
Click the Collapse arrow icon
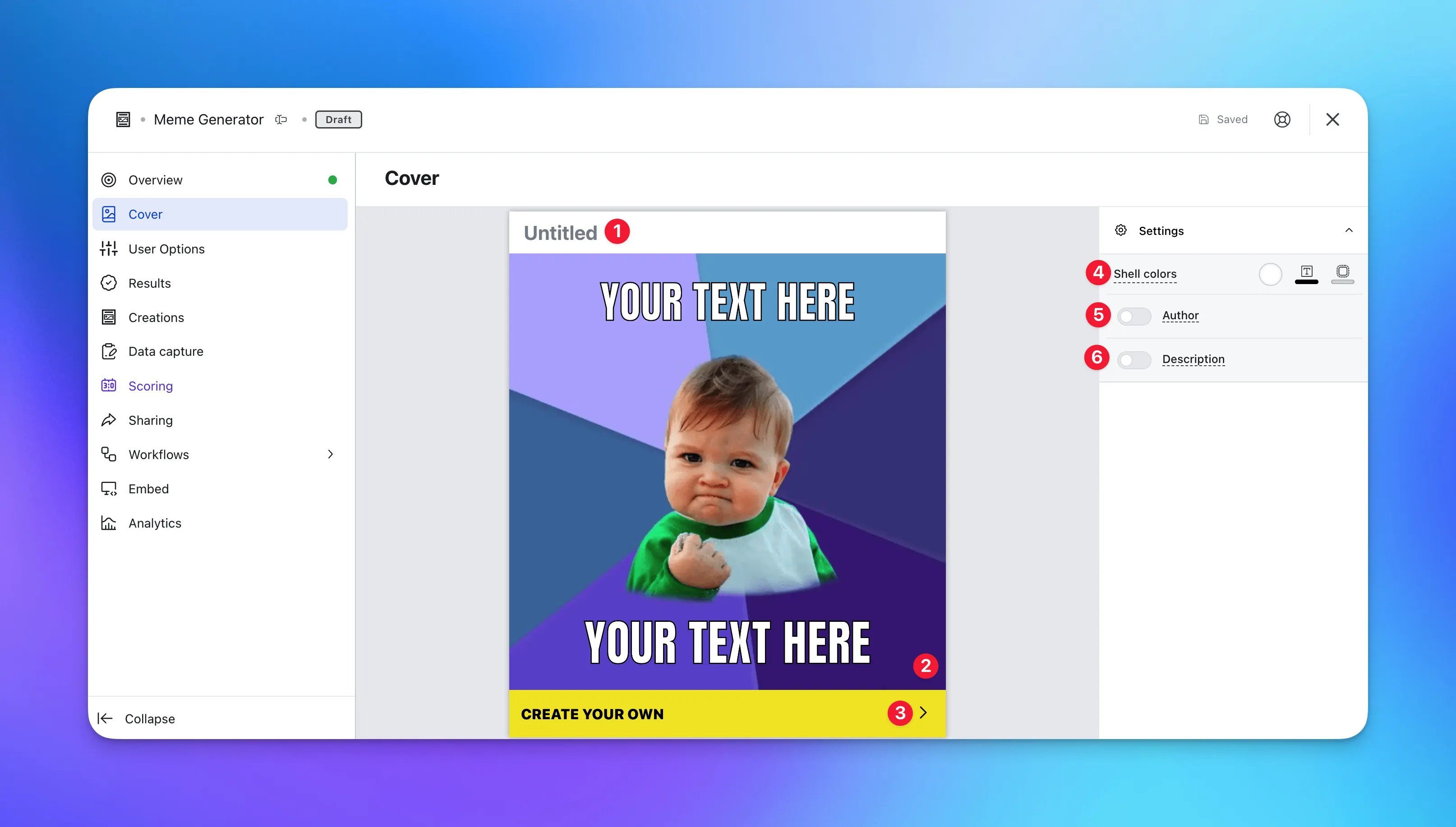coord(105,718)
